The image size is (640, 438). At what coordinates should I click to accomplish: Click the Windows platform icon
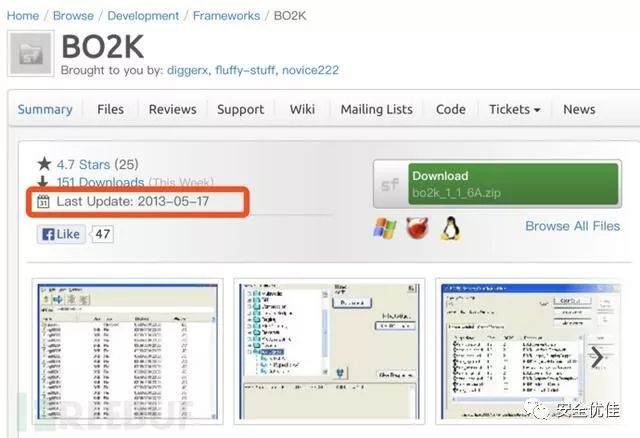click(x=385, y=229)
